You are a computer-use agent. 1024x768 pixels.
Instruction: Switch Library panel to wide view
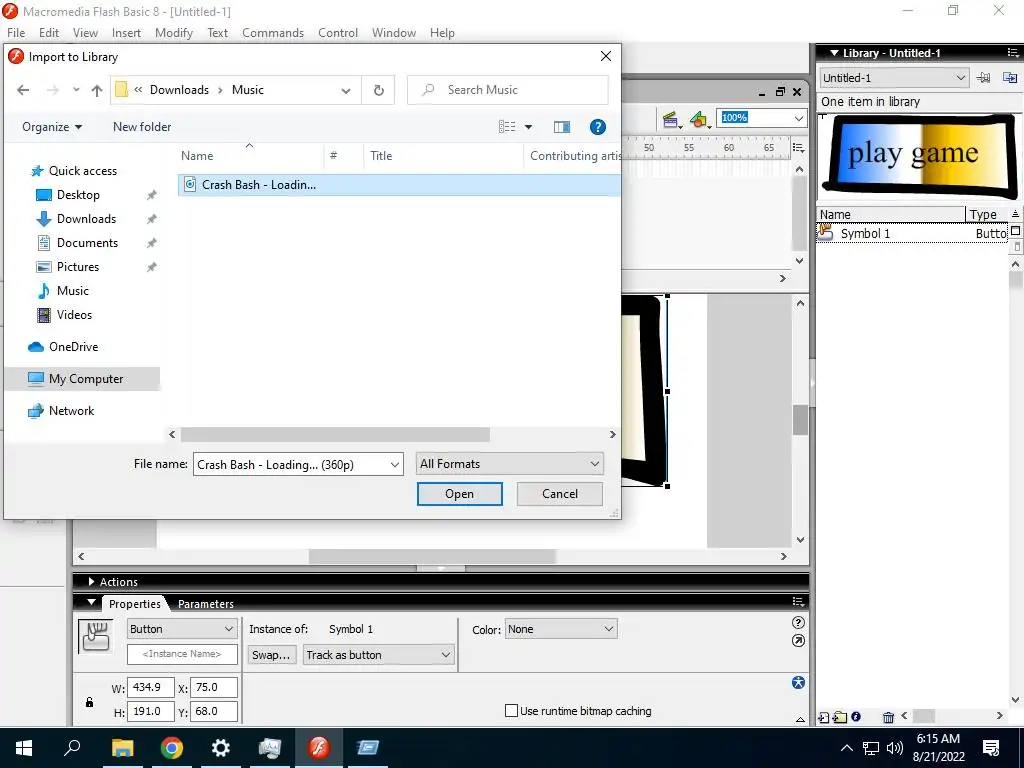(1016, 231)
